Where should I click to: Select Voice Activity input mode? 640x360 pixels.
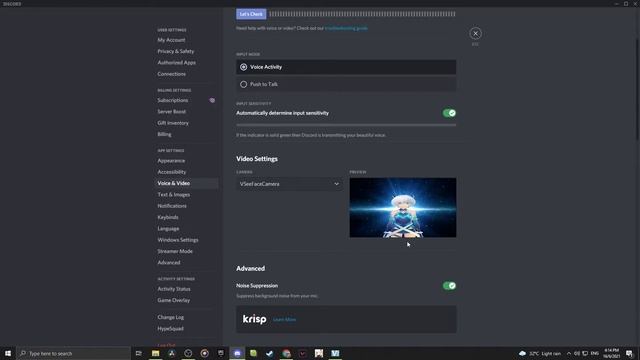(x=346, y=67)
